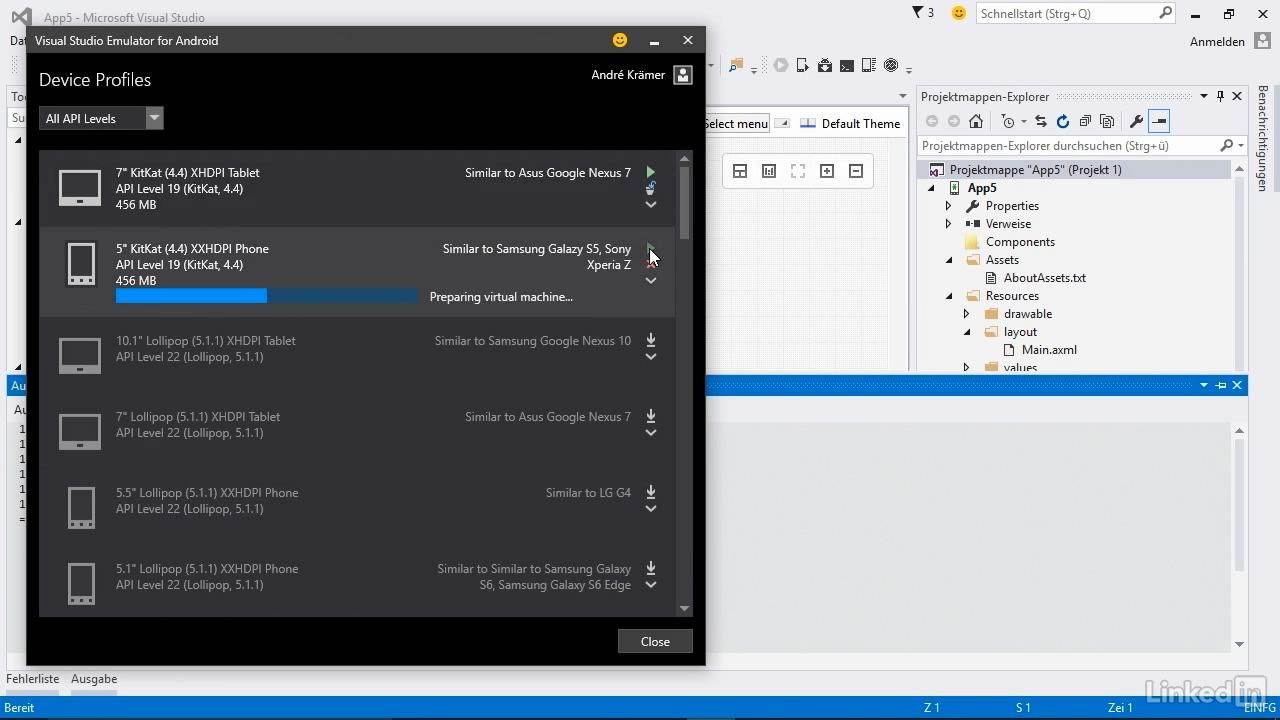
Task: Open the Default Theme selector
Action: click(x=850, y=123)
